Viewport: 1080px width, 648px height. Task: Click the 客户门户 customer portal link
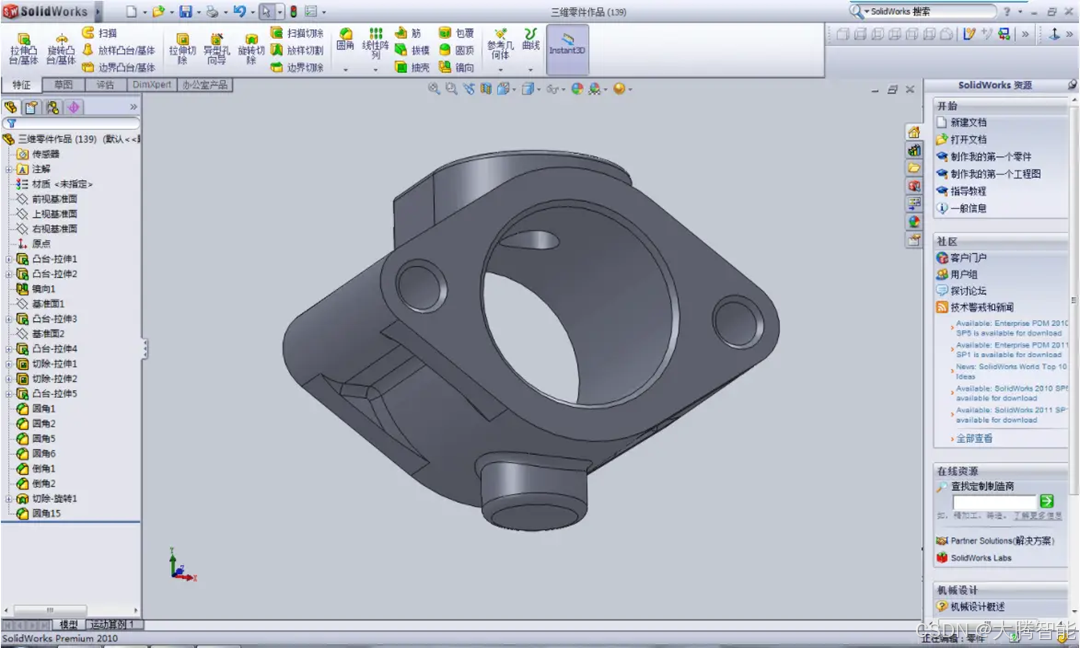(x=968, y=258)
